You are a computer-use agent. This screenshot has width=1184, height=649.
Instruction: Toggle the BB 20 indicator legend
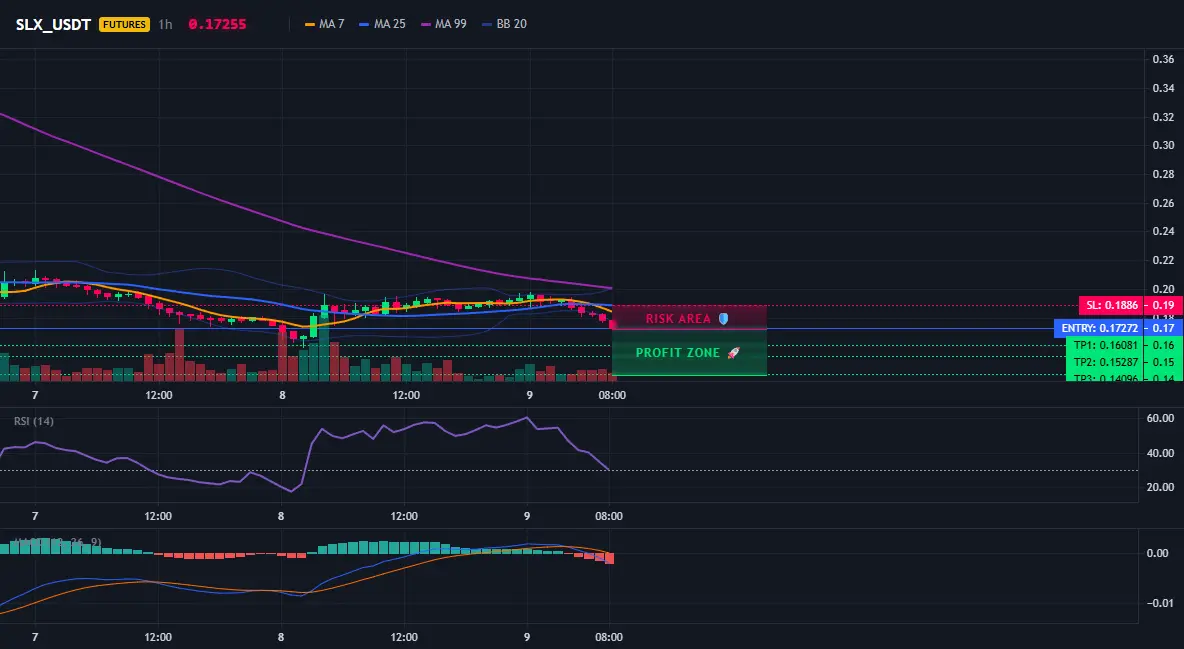504,24
